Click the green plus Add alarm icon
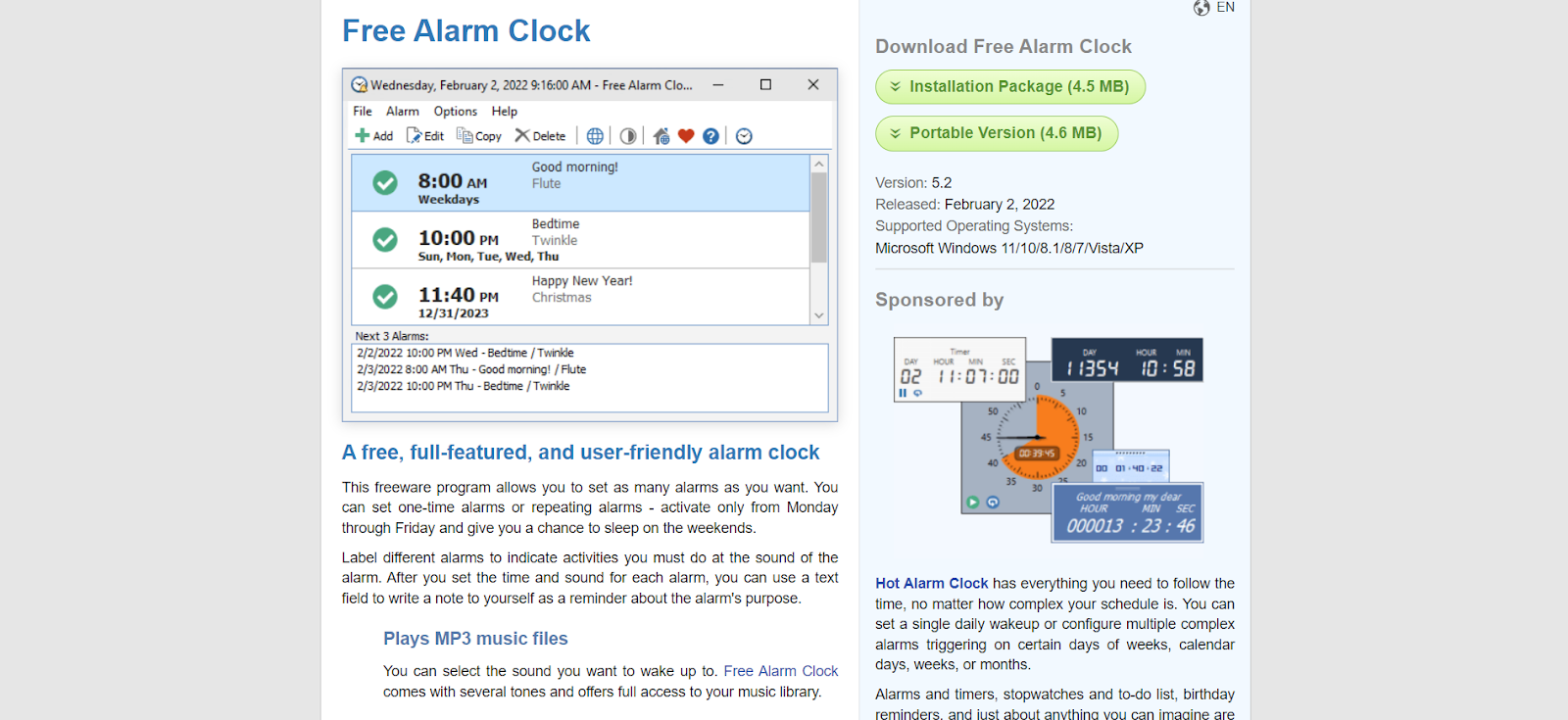The width and height of the screenshot is (1568, 720). click(x=363, y=136)
